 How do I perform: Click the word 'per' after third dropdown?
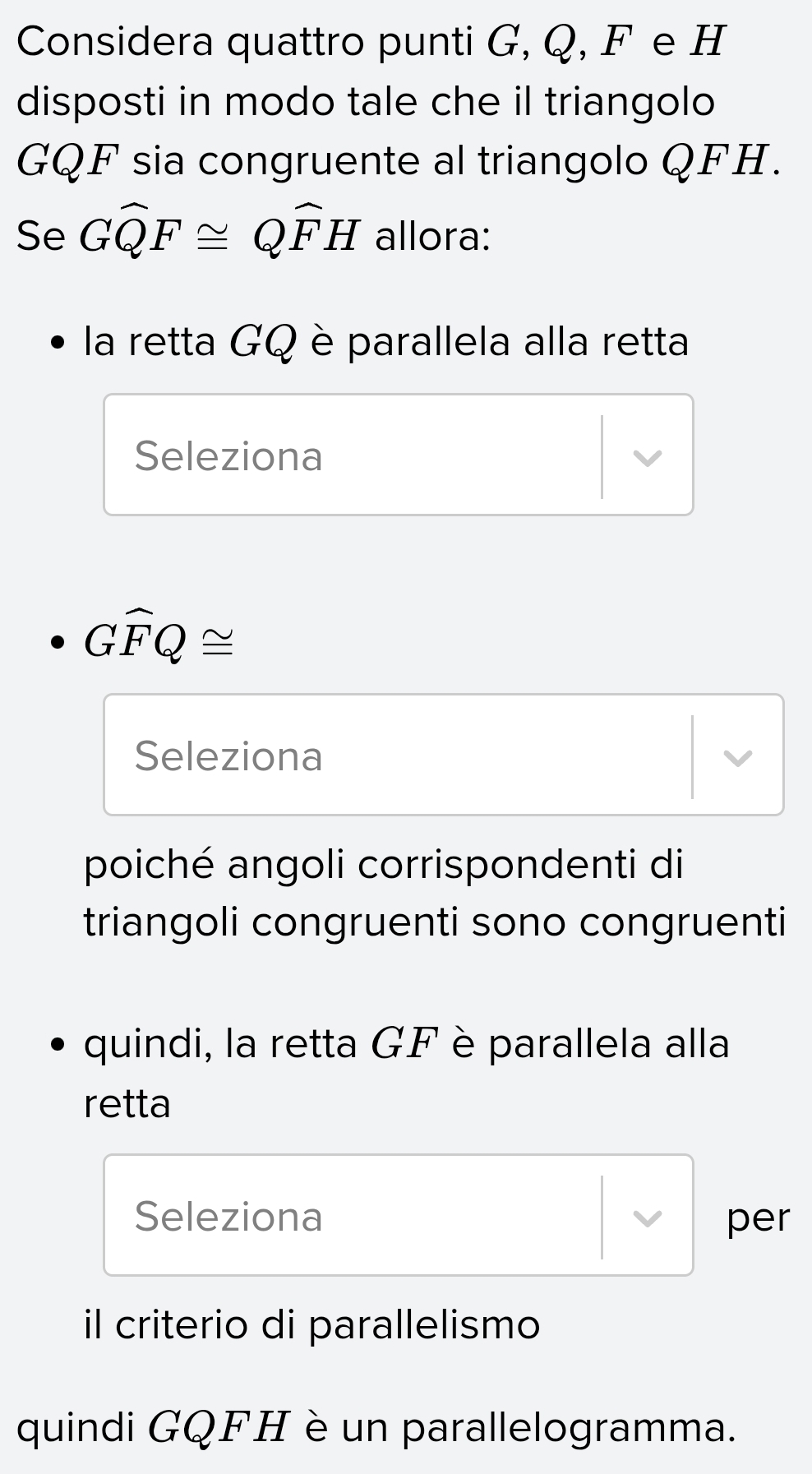[758, 1218]
